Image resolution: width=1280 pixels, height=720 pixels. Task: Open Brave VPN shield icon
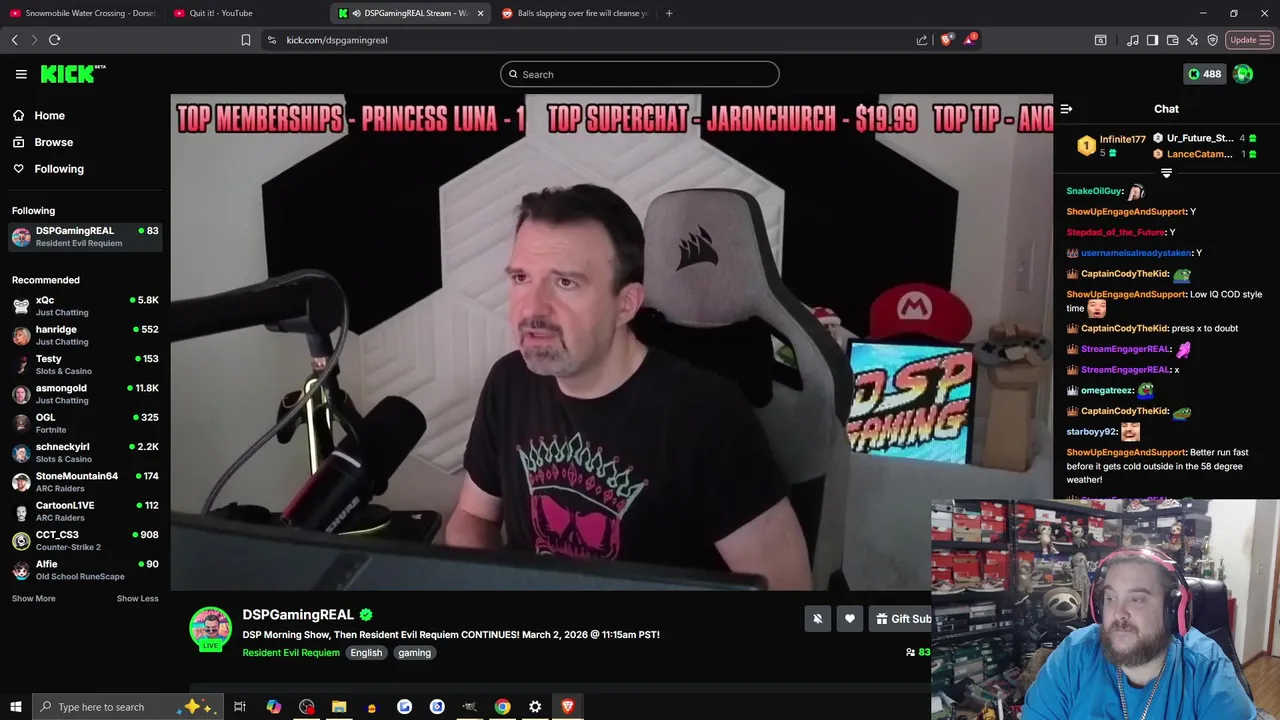click(1212, 40)
